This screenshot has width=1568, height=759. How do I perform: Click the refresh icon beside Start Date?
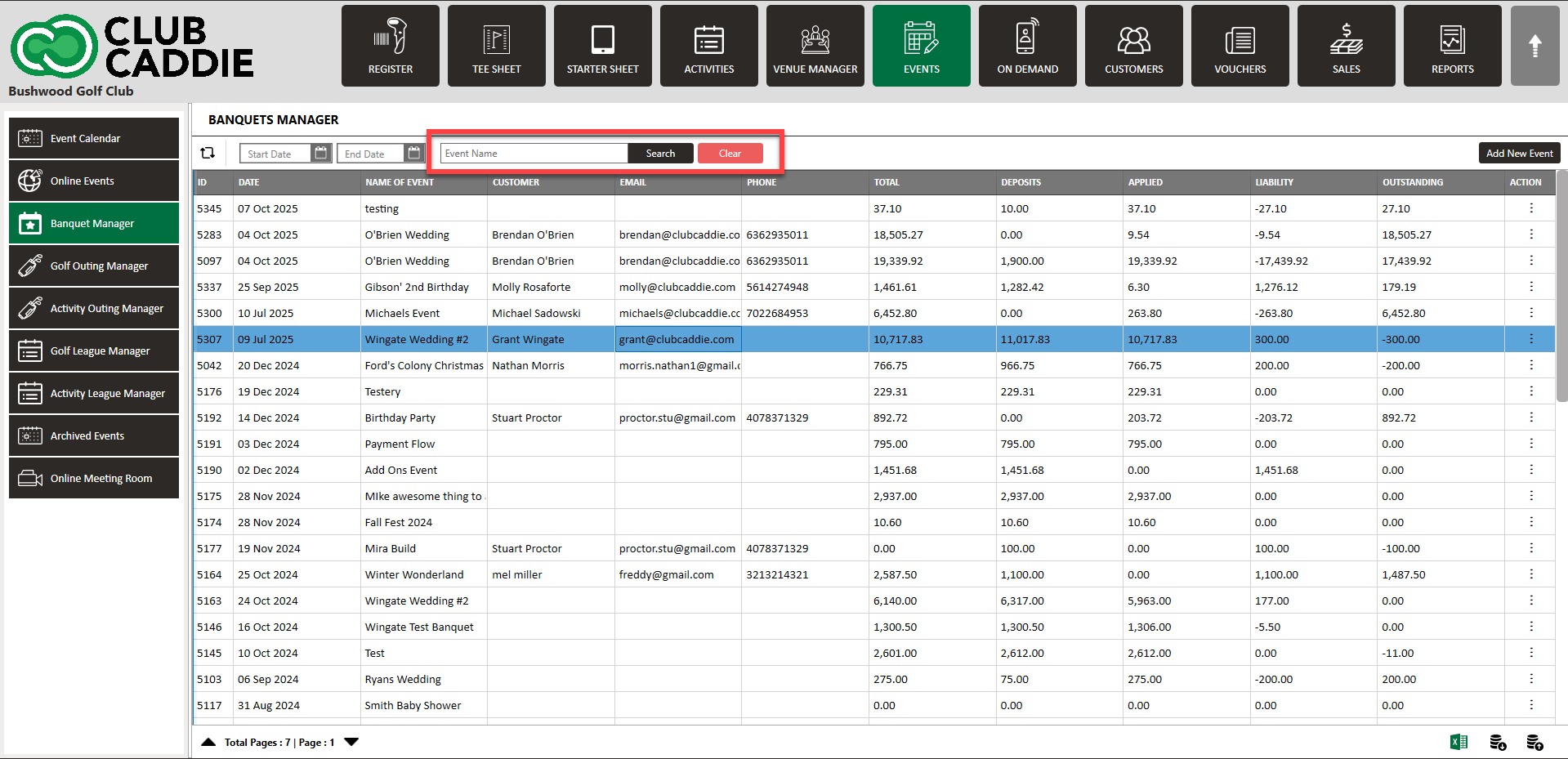pos(208,153)
